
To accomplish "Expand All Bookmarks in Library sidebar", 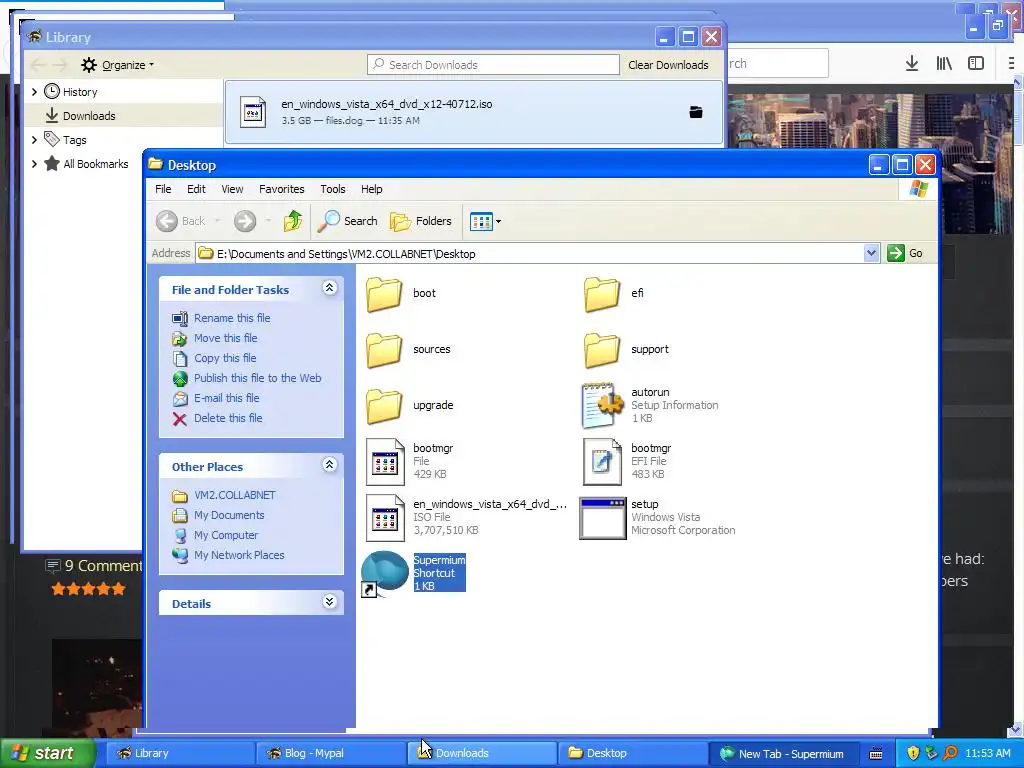I will coord(35,164).
